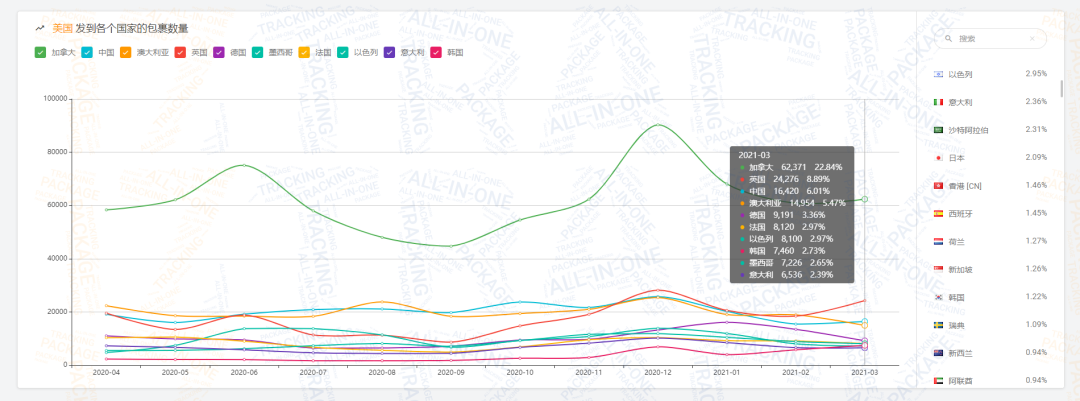Screen dimensions: 1080x401
Task: Disable the 英国 legend checkbox
Action: [x=181, y=52]
